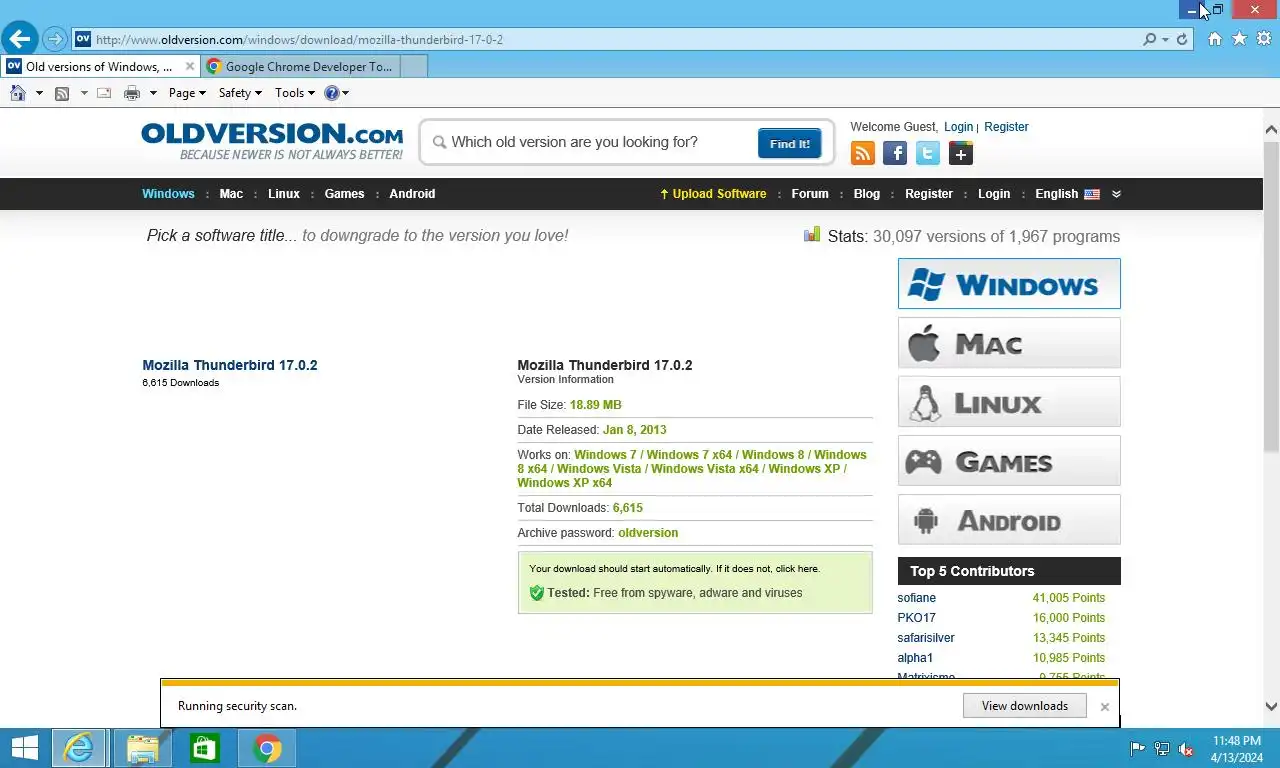Click Mozilla Thunderbird 17.0.2 title link

click(x=230, y=365)
